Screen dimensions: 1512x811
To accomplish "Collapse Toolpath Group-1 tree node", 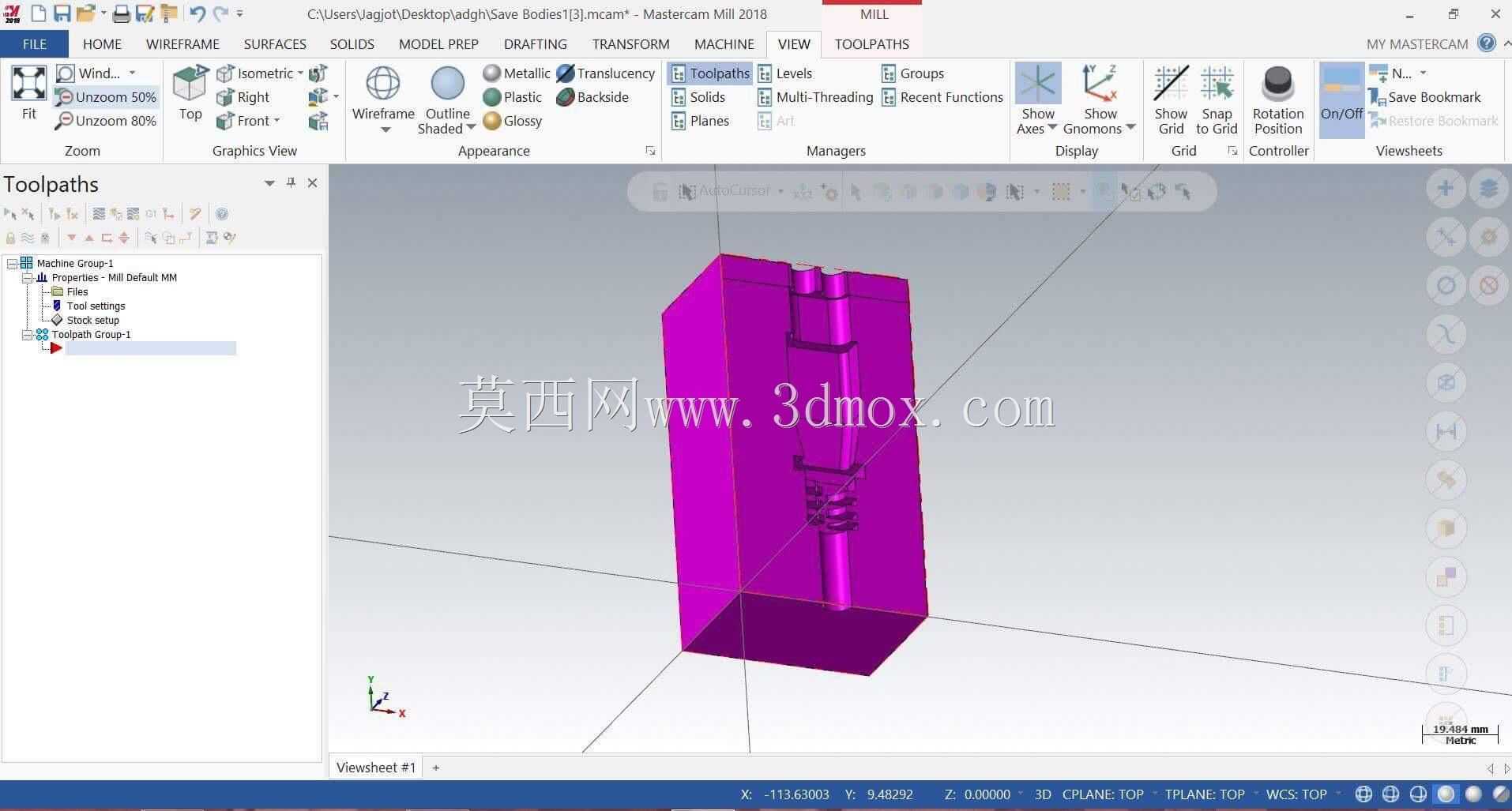I will 27,335.
